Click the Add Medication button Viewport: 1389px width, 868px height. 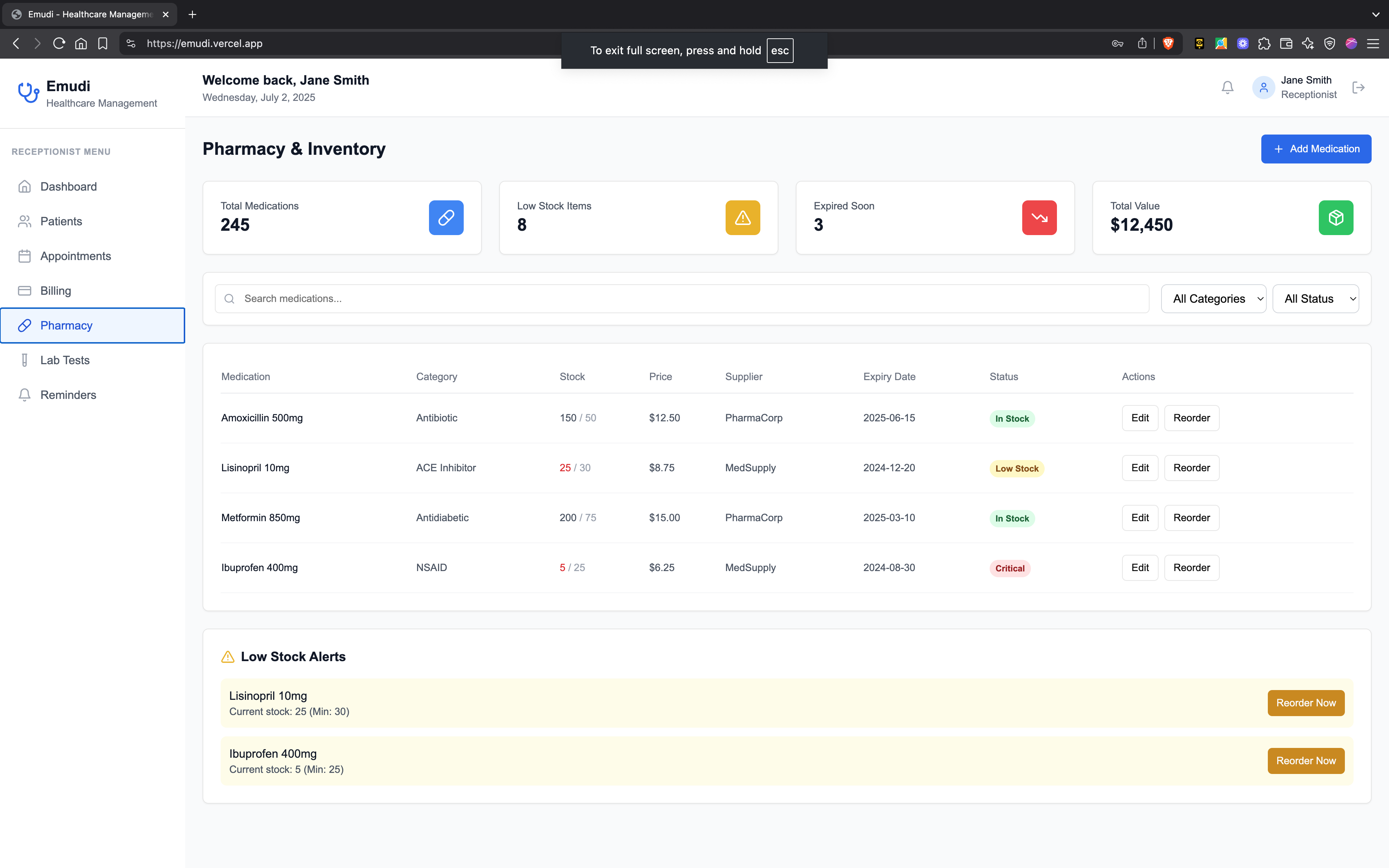click(1316, 149)
